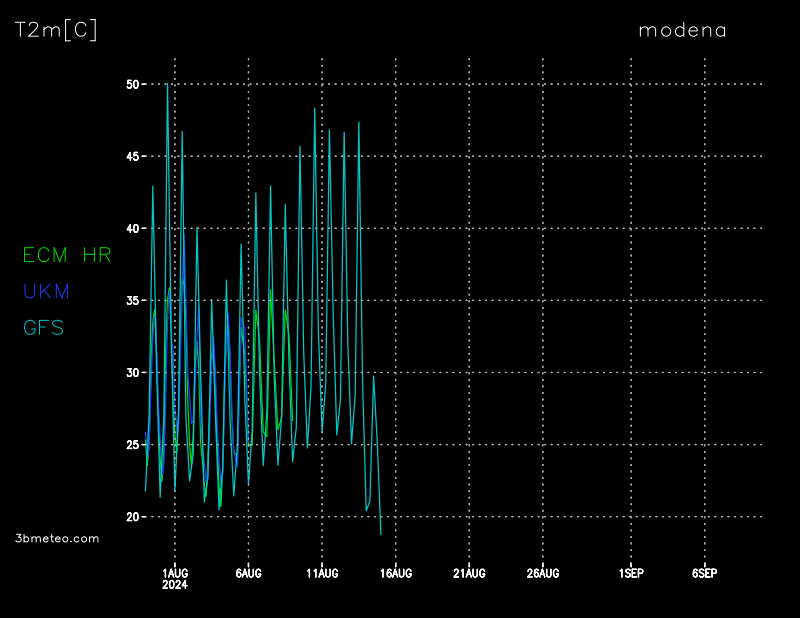Image resolution: width=800 pixels, height=618 pixels.
Task: Select the 11AUG date marker
Action: (322, 573)
